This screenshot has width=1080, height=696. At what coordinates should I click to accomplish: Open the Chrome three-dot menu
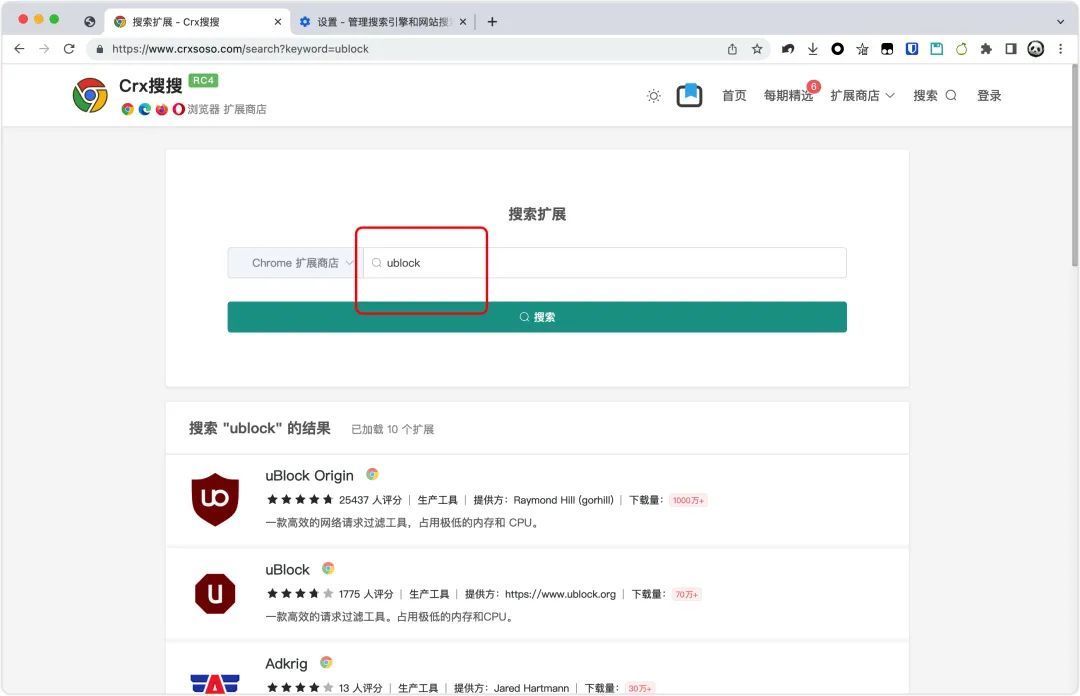click(x=1061, y=49)
